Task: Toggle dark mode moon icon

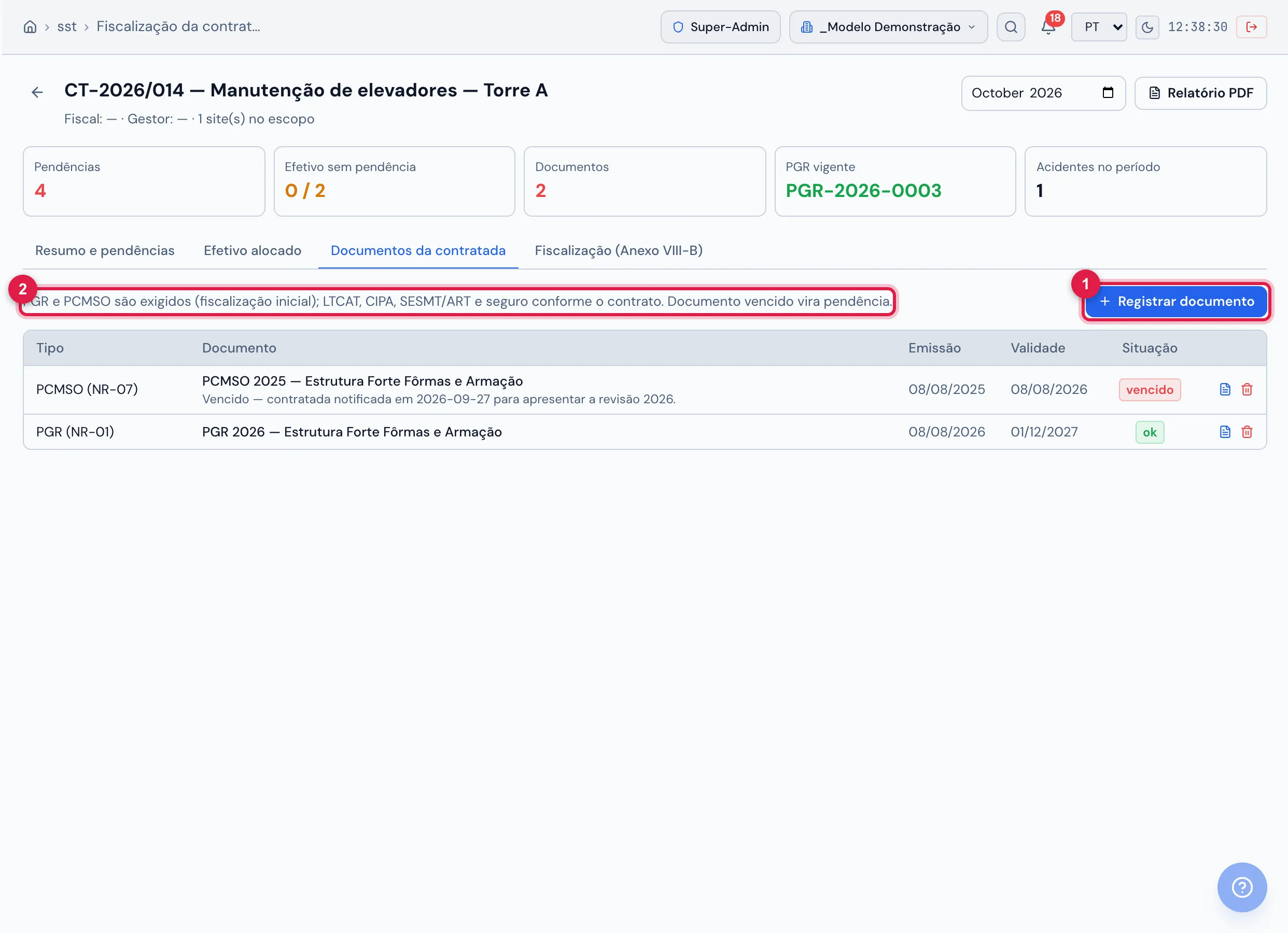Action: tap(1147, 26)
